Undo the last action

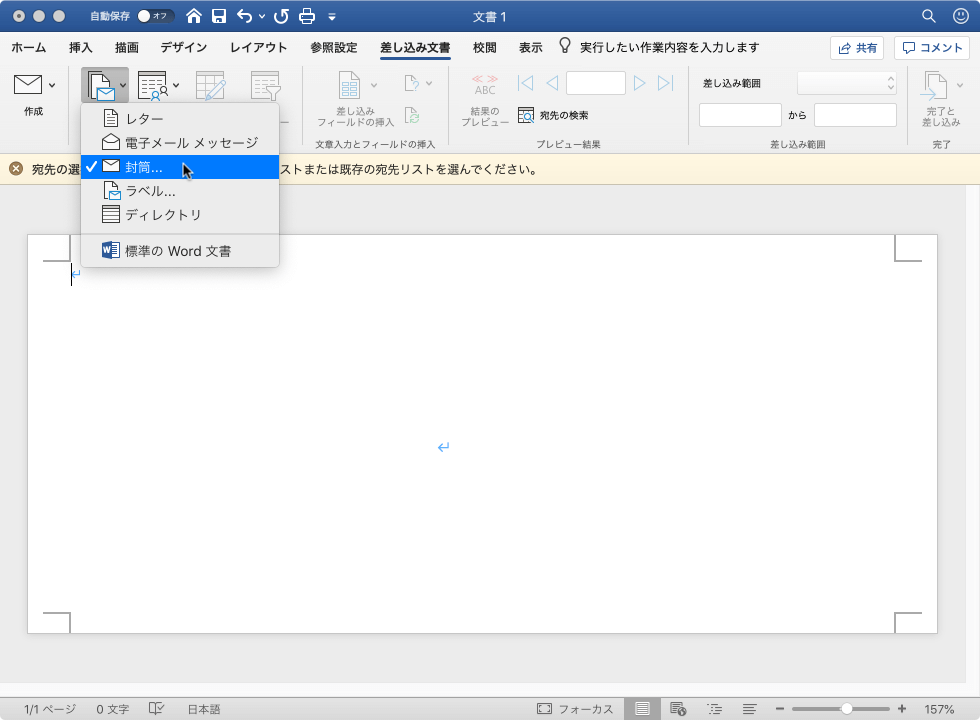click(244, 16)
